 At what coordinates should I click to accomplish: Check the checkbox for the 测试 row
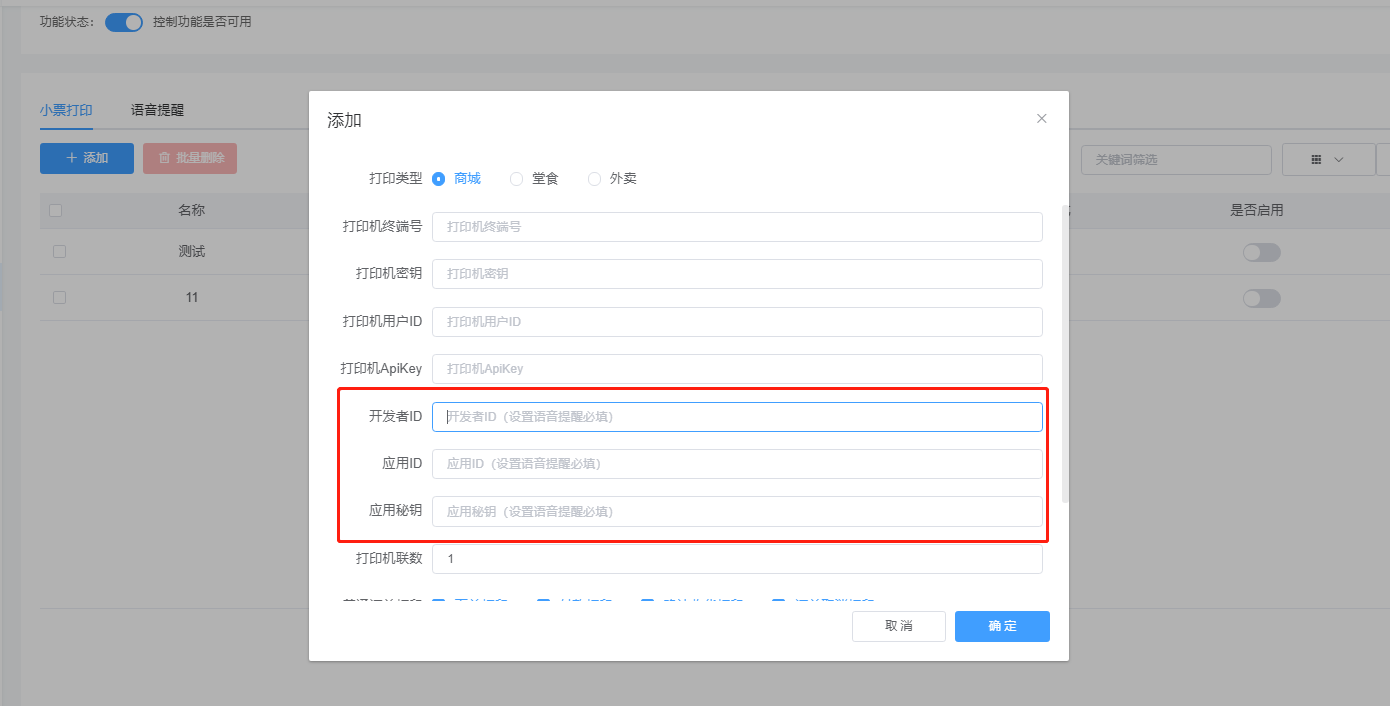click(x=58, y=251)
